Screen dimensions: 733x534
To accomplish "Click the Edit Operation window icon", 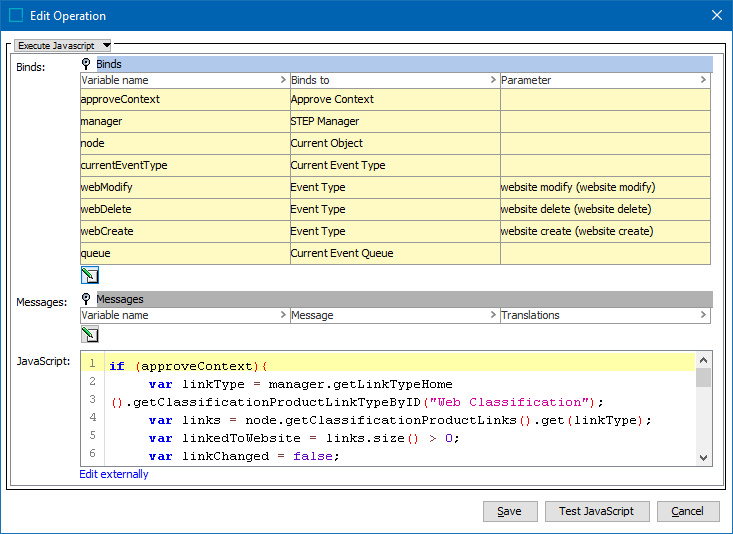I will pos(16,15).
